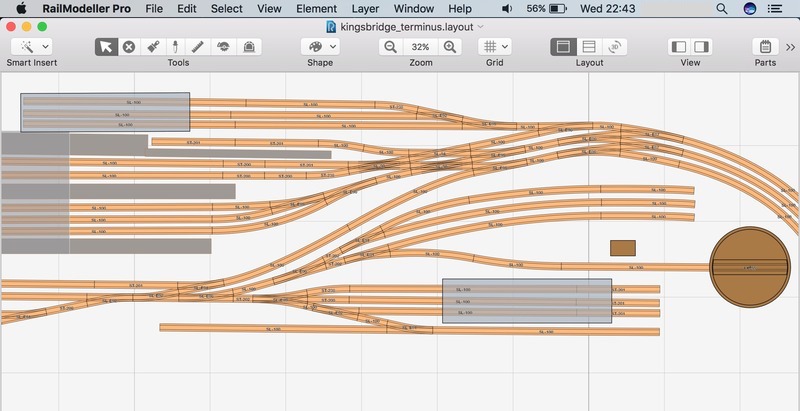Expand the Shape palette dropdown
Viewport: 800px width, 411px height.
(x=320, y=47)
